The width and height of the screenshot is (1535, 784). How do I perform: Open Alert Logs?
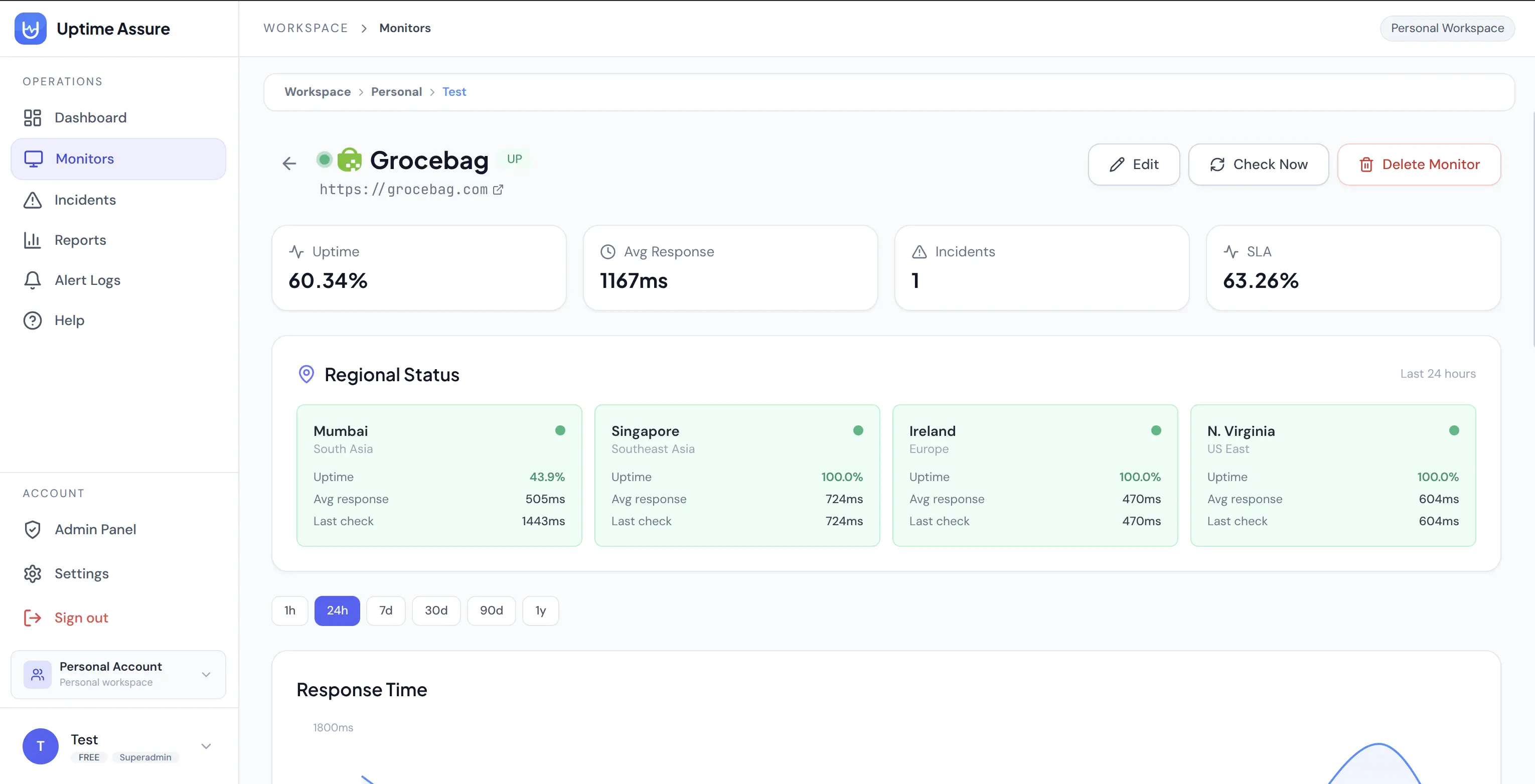point(118,280)
